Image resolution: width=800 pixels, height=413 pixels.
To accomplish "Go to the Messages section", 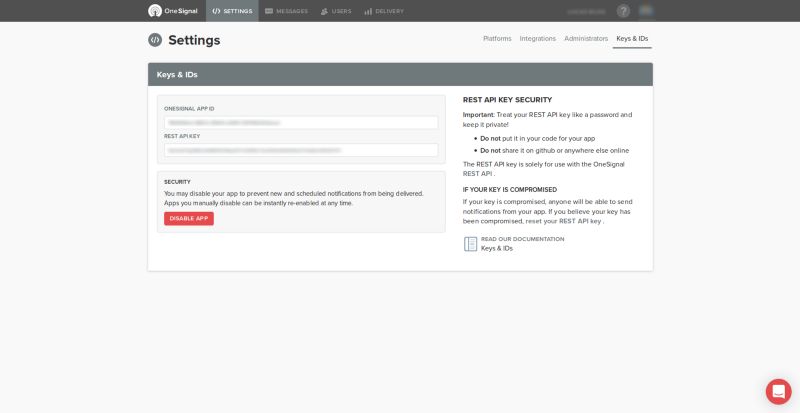I will [286, 11].
